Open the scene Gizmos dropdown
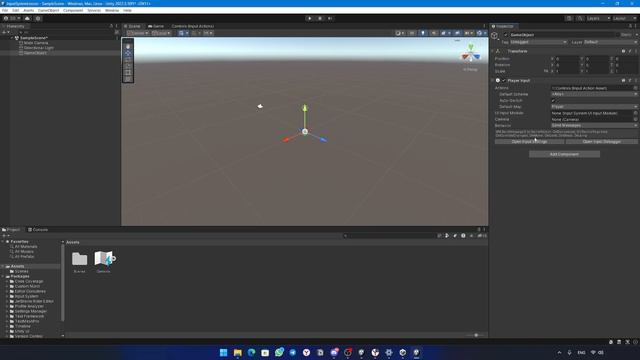Image resolution: width=640 pixels, height=360 pixels. pyautogui.click(x=482, y=33)
